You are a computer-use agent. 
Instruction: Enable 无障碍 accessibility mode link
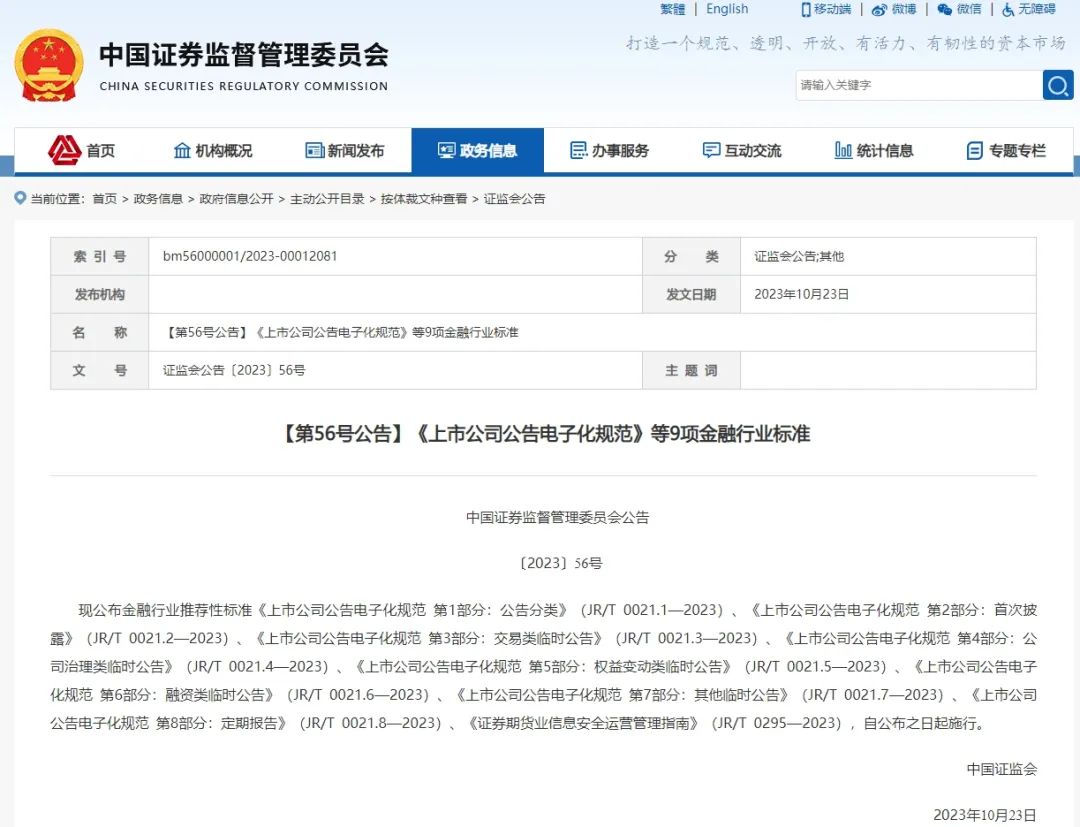(x=1037, y=9)
